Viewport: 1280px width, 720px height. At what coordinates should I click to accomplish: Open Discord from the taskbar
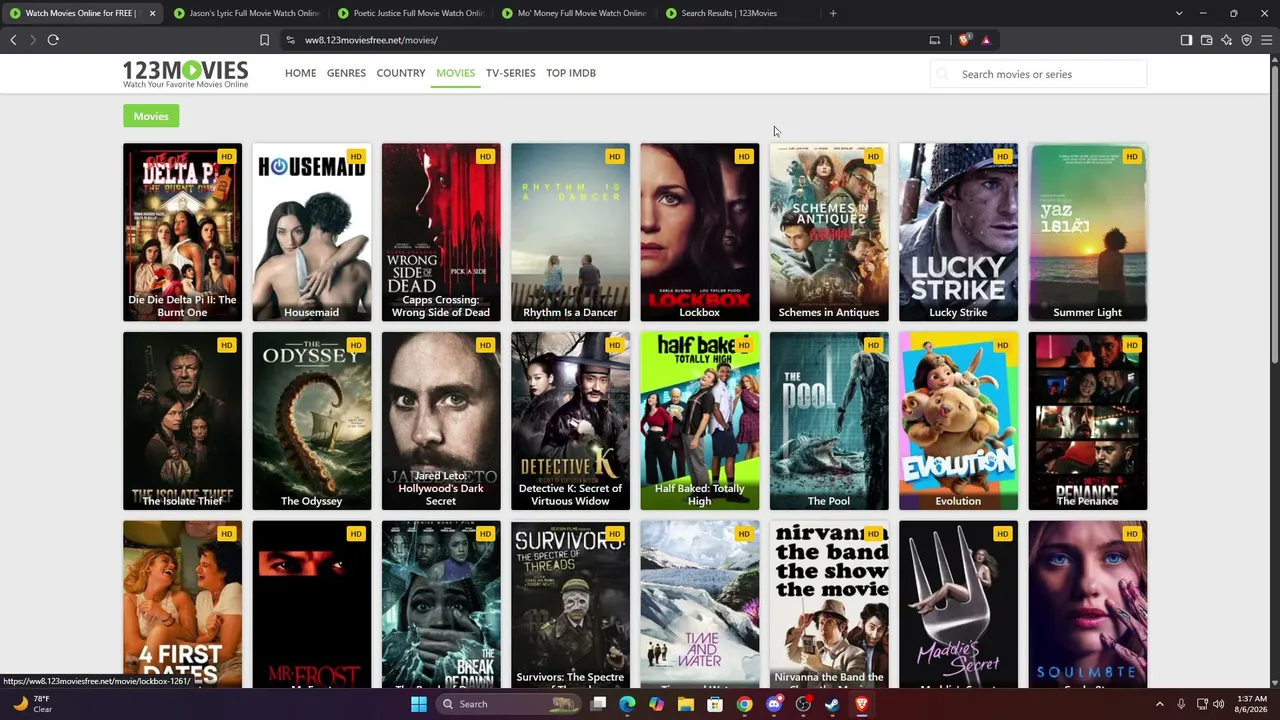773,704
